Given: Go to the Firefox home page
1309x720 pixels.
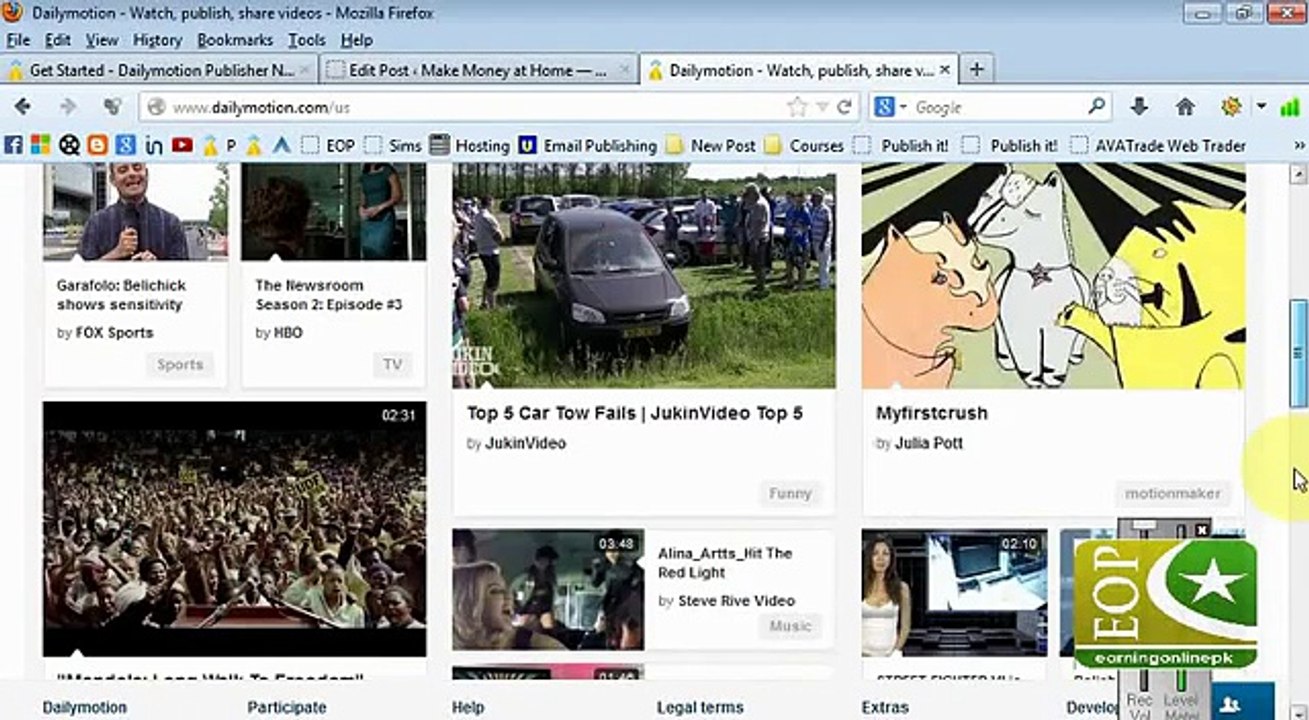Looking at the screenshot, I should [x=1185, y=107].
